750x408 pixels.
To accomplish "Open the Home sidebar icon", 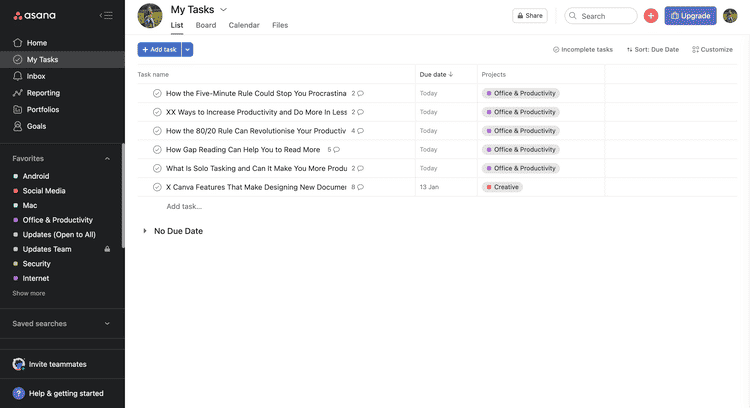I will click(17, 43).
